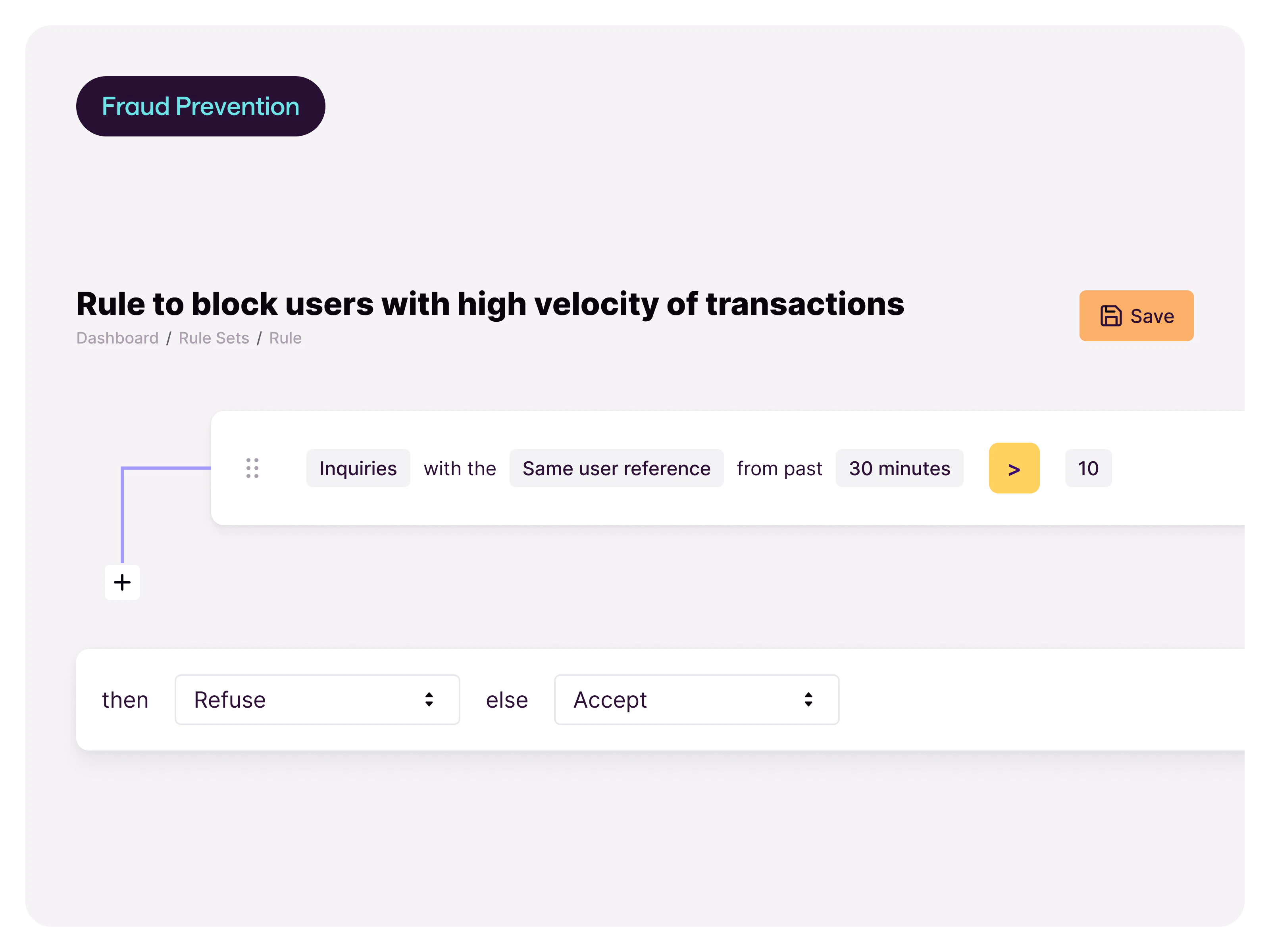Grab the drag handle on the condition row

(x=253, y=468)
